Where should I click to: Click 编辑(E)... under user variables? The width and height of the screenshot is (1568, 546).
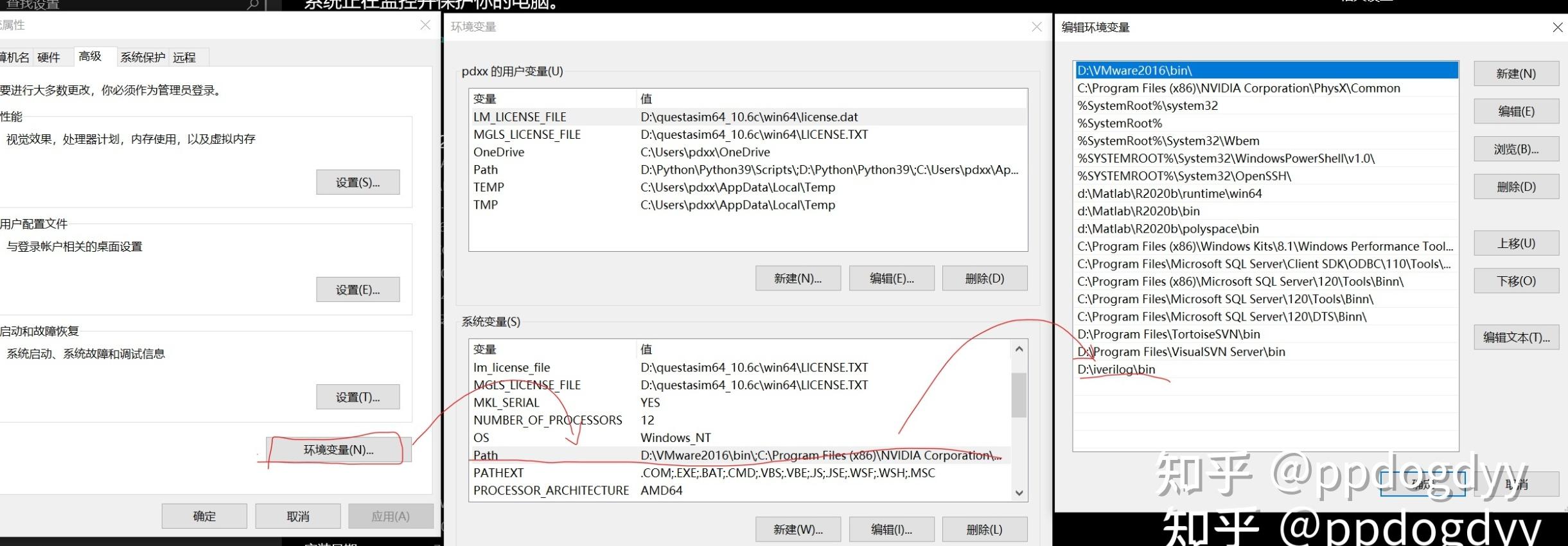[x=892, y=278]
